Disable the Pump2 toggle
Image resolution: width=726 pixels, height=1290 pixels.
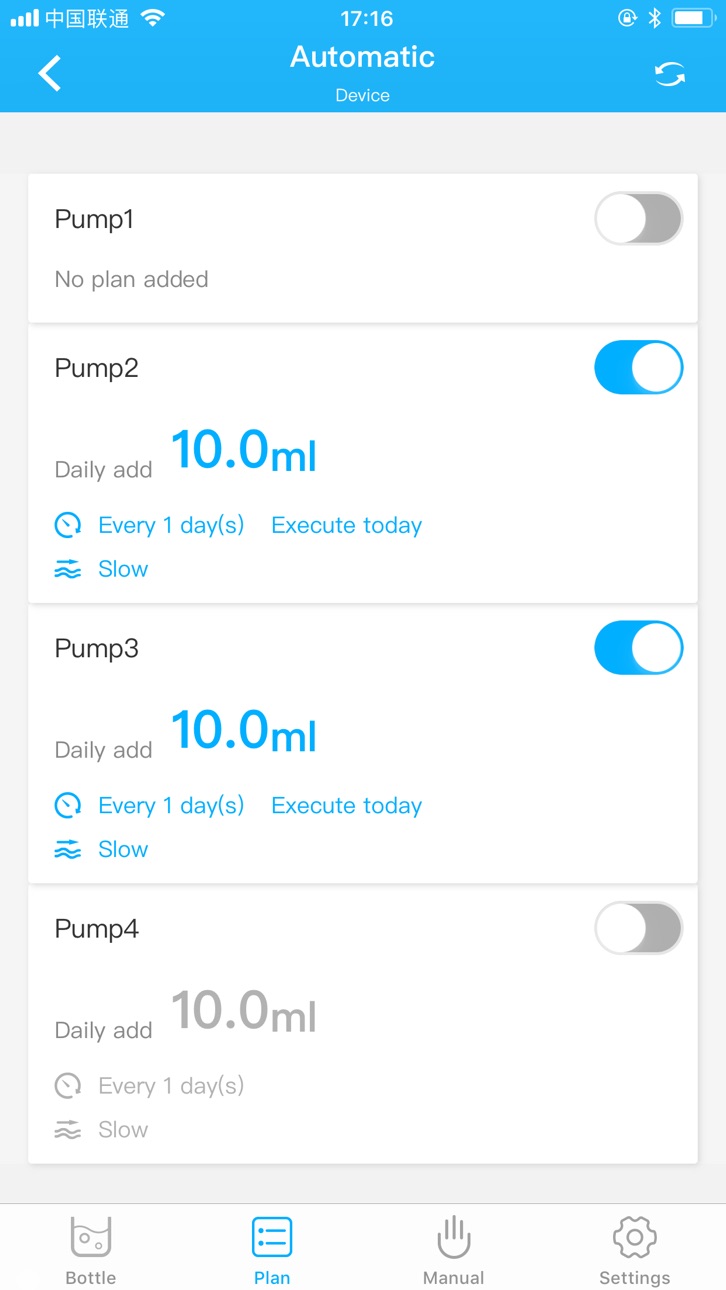[x=639, y=368]
